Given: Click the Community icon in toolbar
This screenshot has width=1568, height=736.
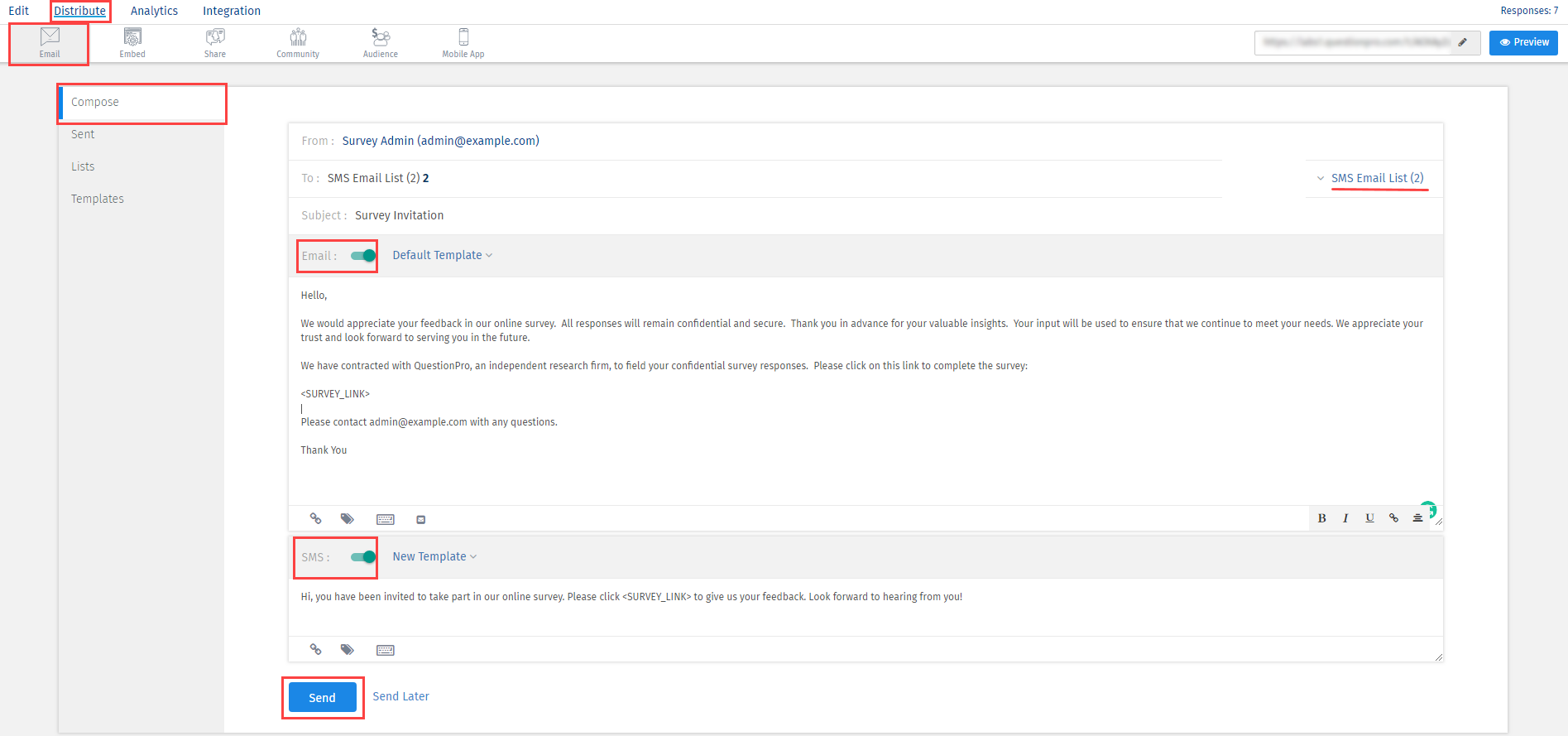Looking at the screenshot, I should click(298, 42).
